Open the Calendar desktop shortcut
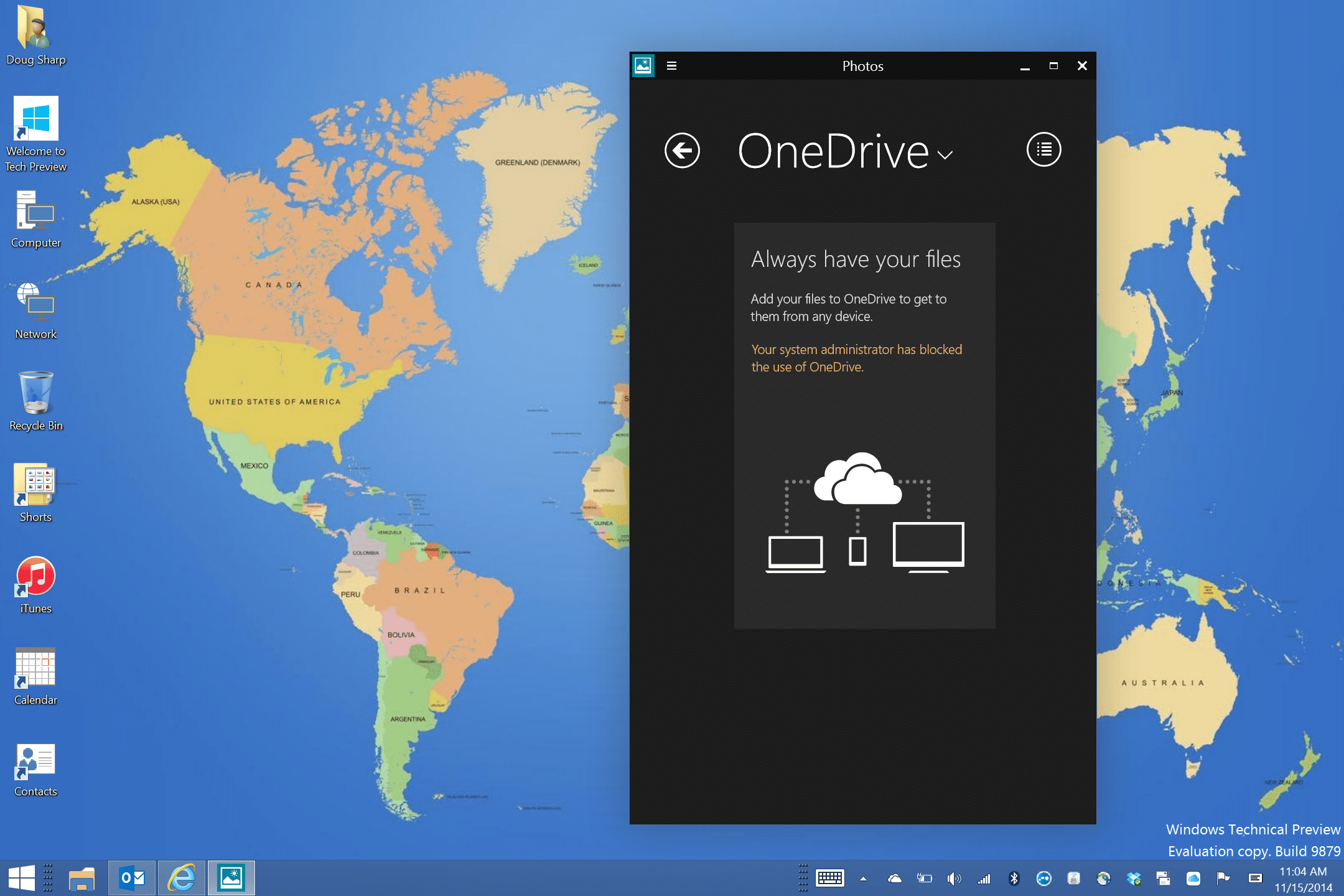 click(x=35, y=676)
